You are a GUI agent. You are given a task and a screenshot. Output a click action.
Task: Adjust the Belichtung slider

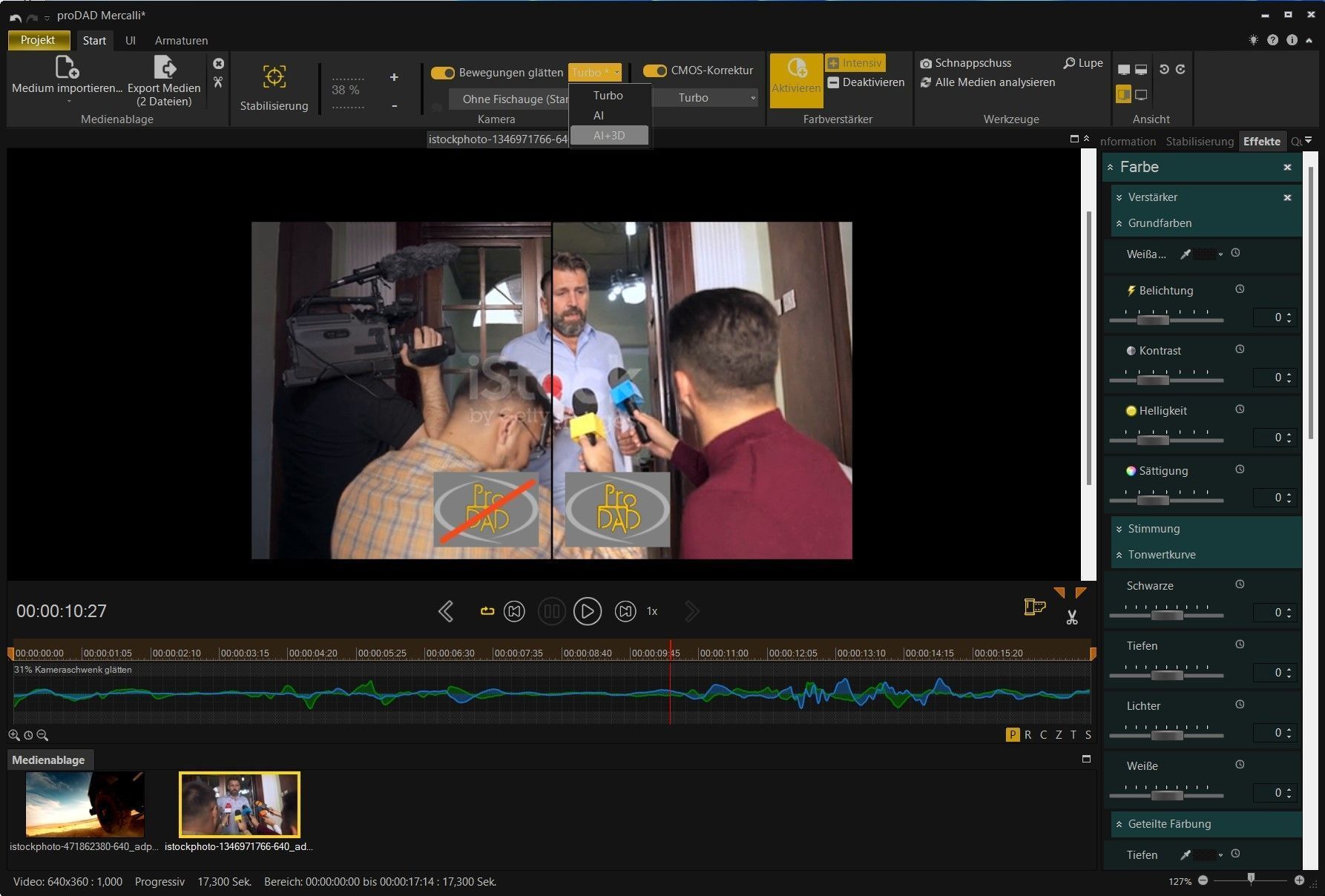point(1152,320)
